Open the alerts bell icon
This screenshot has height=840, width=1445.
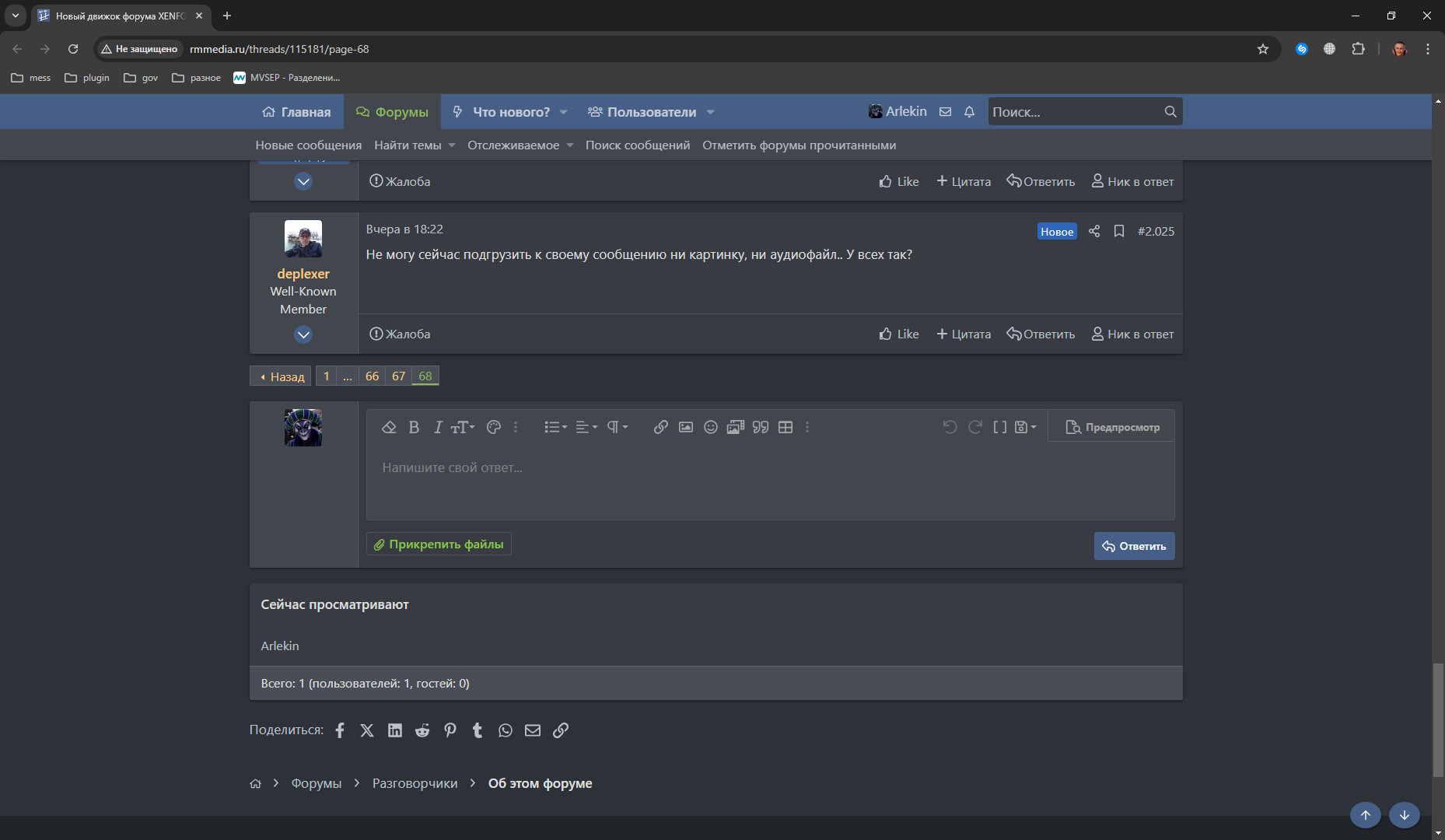click(969, 112)
